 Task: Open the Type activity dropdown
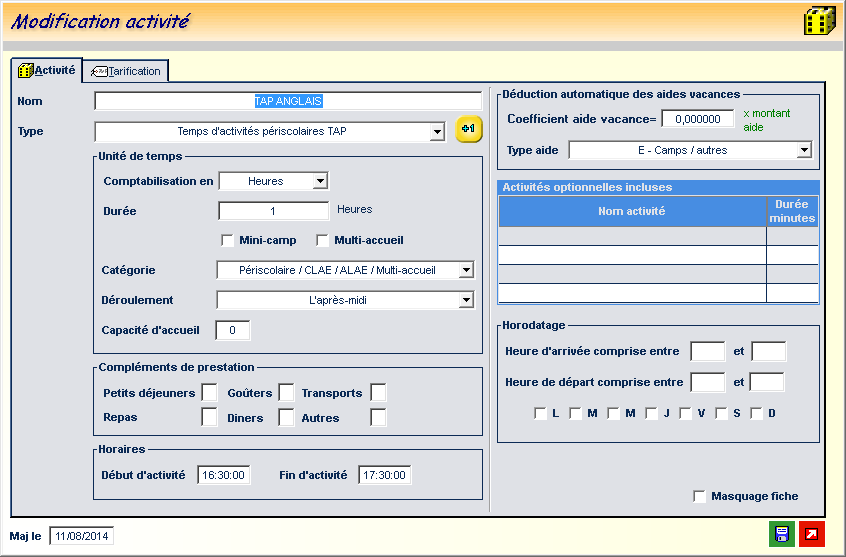436,132
